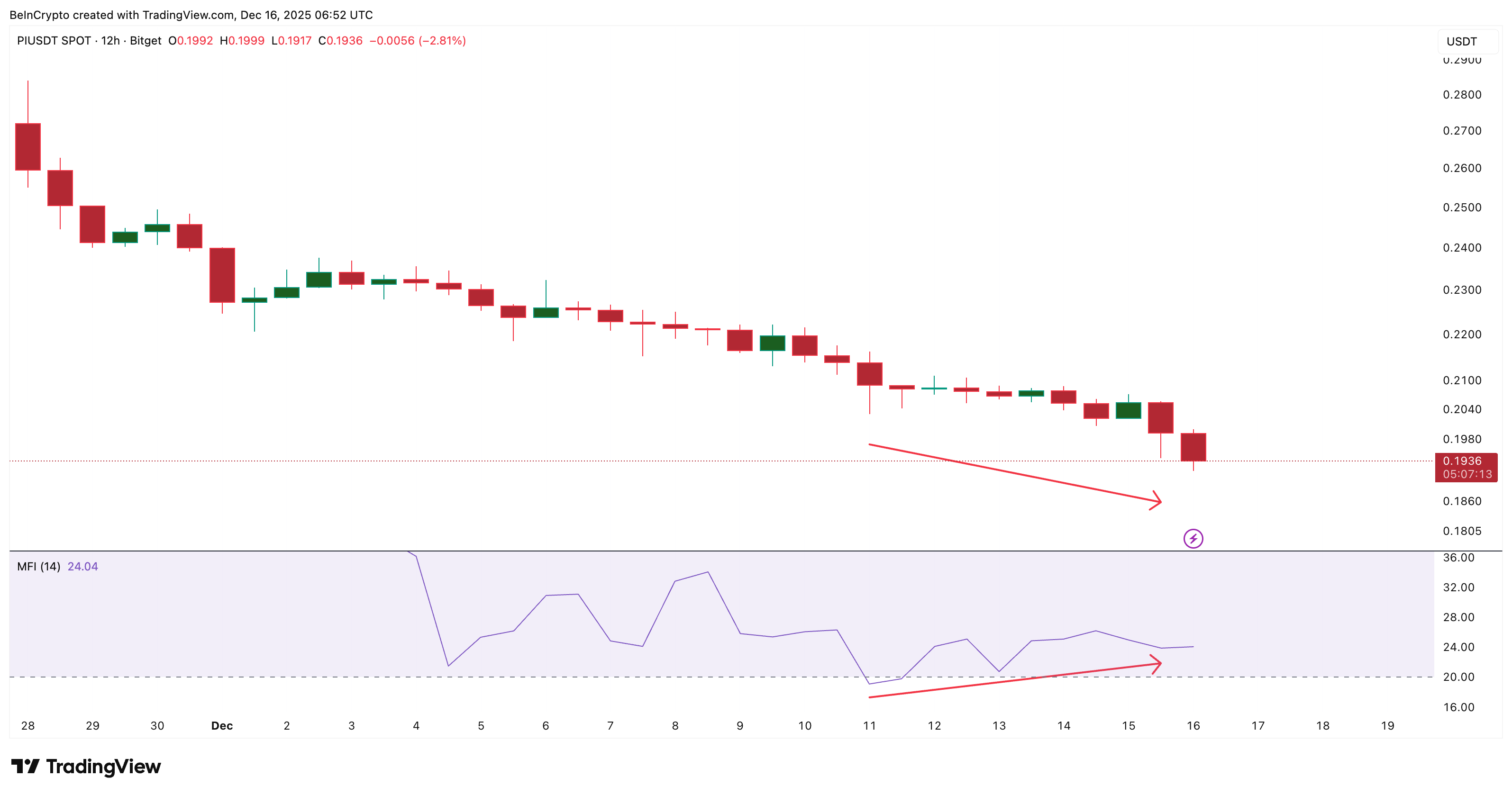Screen dimensions: 1512x795
Task: Click the countdown price label 0.1936
Action: point(1466,468)
